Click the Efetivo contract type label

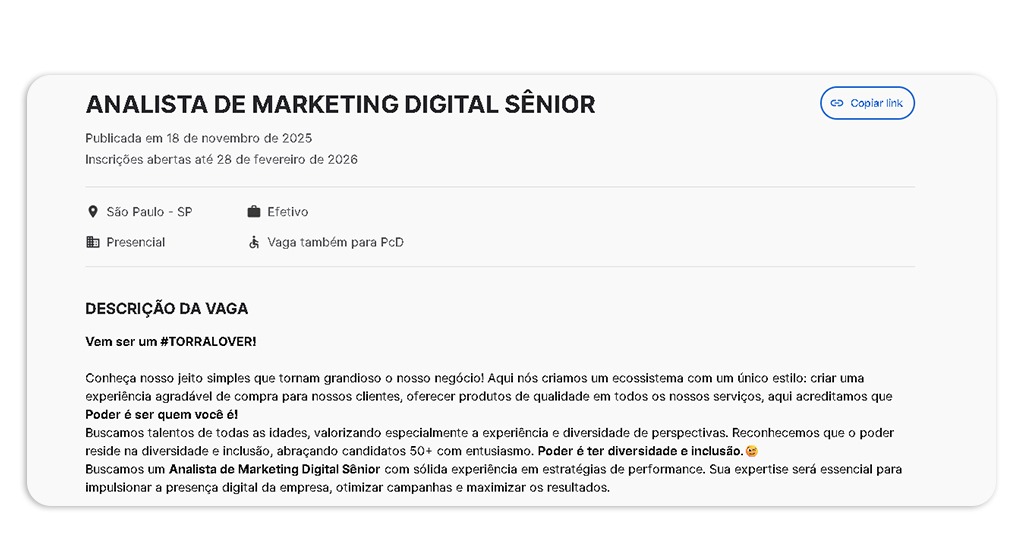[x=288, y=212]
